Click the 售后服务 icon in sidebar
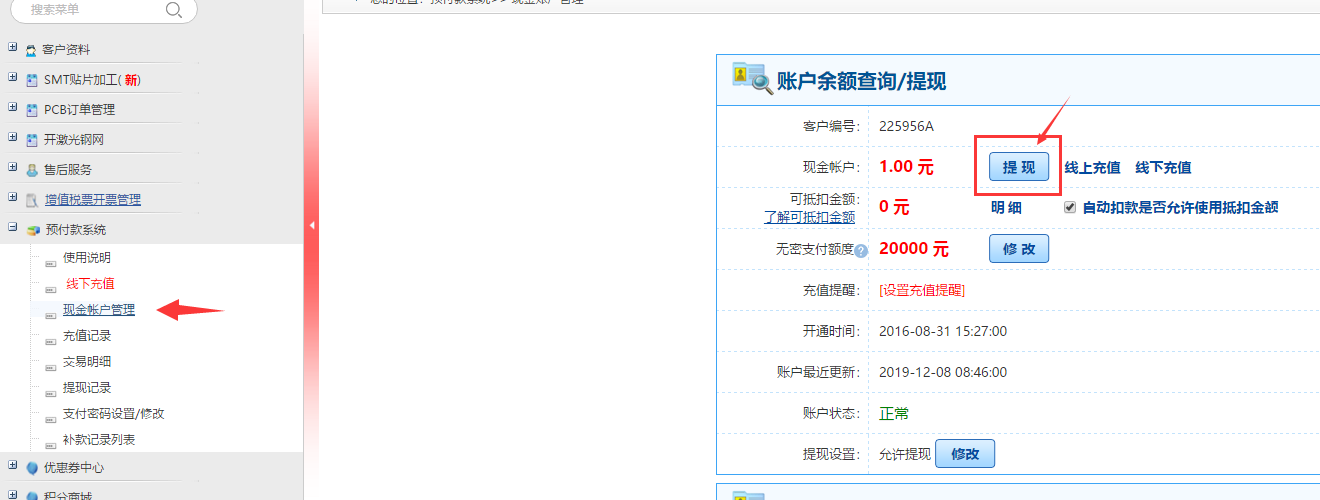Image resolution: width=1320 pixels, height=500 pixels. [32, 170]
